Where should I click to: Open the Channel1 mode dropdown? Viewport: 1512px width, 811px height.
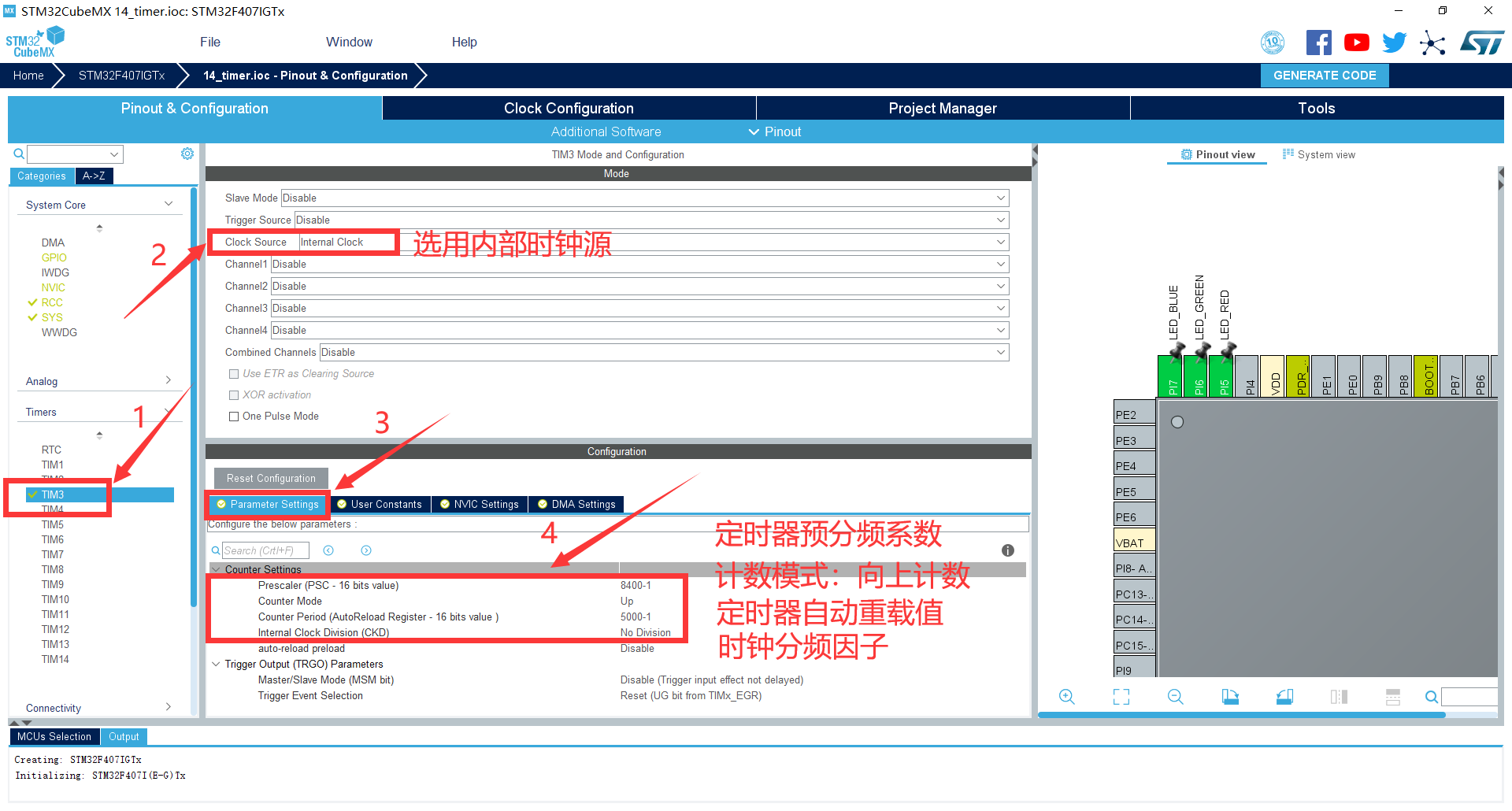click(x=639, y=265)
